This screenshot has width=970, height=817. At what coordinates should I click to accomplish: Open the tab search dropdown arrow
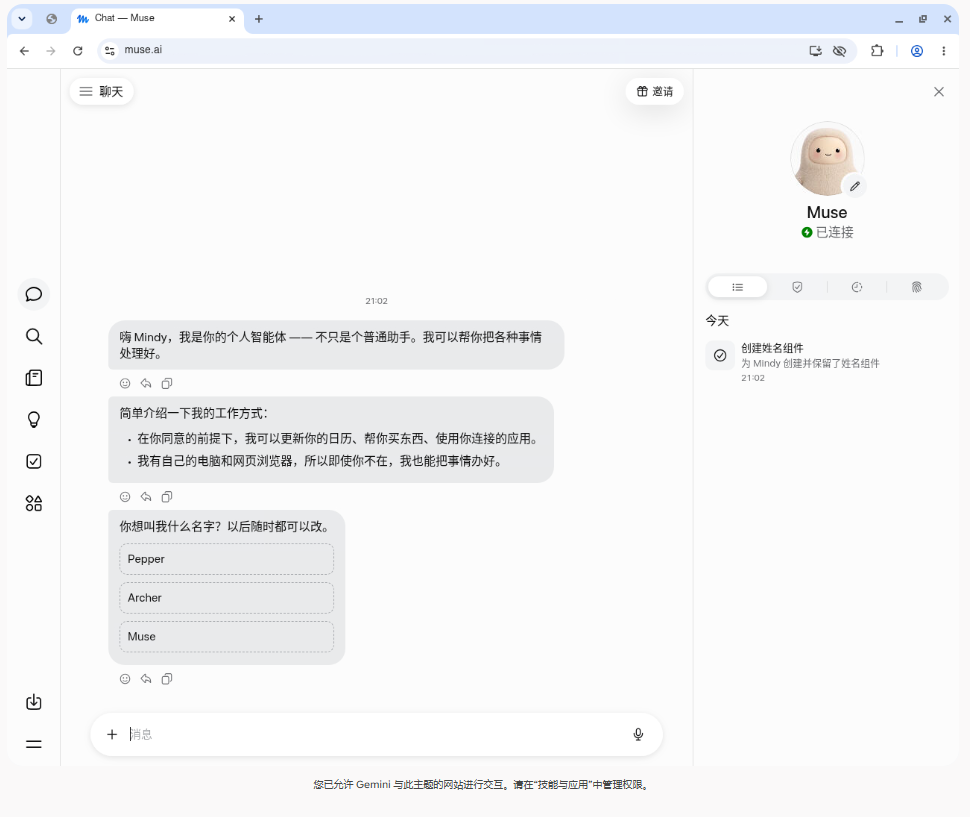point(22,19)
